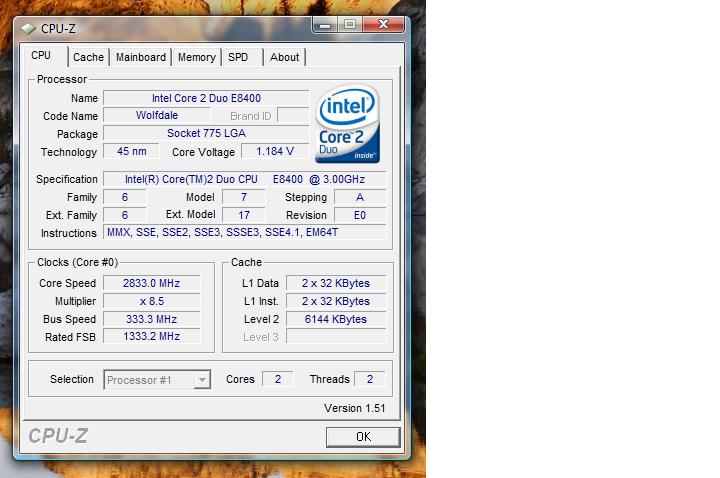
Task: Go to the SPD tab
Action: click(x=238, y=57)
